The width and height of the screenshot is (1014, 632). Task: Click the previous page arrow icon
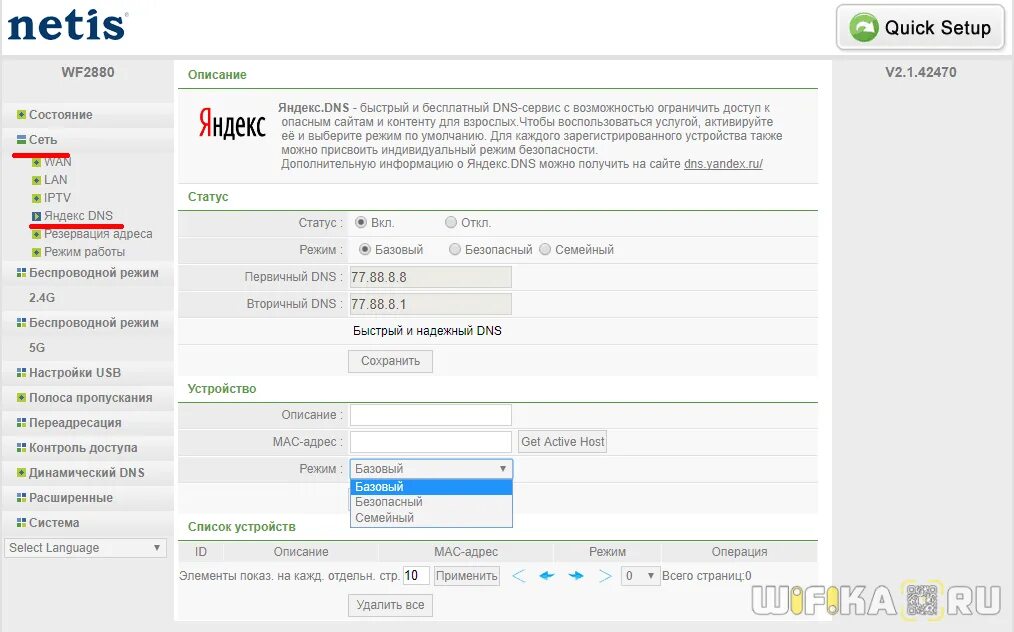[x=547, y=576]
